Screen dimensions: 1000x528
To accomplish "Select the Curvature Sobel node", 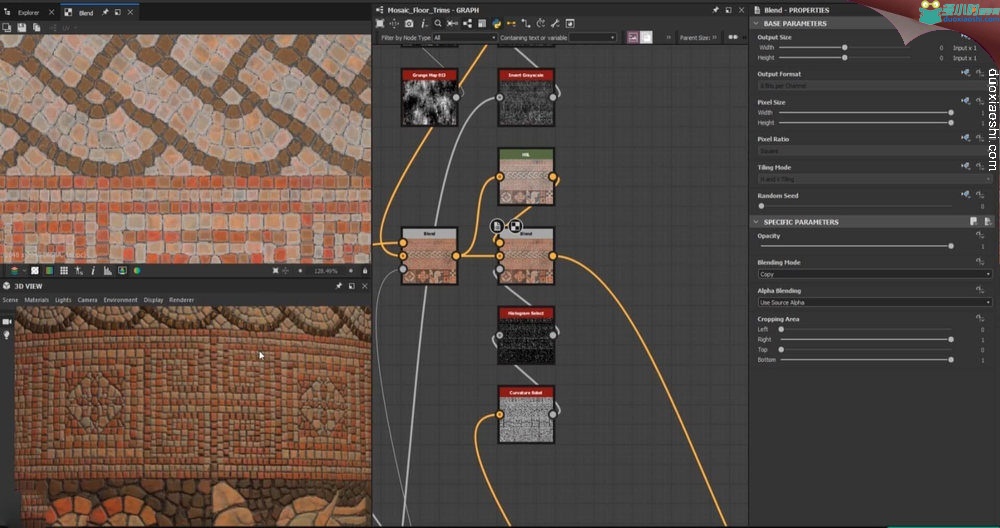I will pos(526,413).
